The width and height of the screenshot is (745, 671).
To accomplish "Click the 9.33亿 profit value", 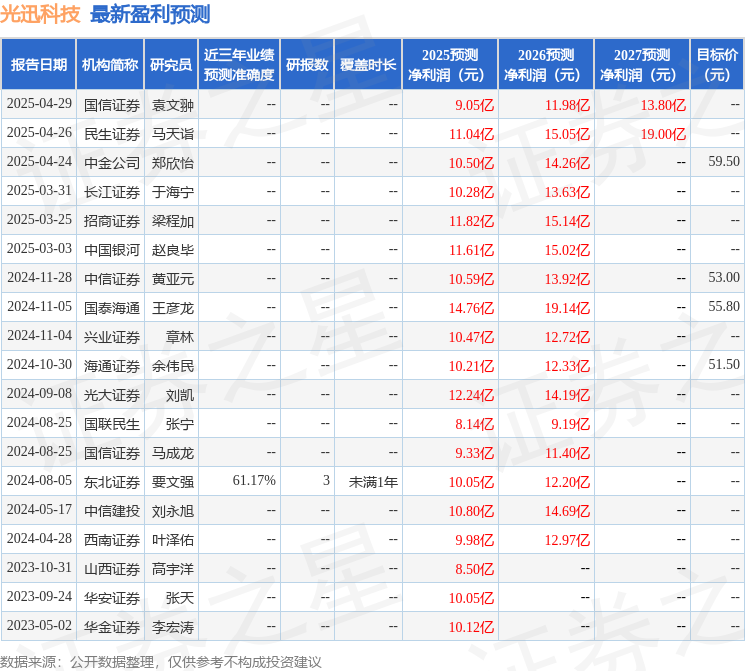I will pyautogui.click(x=474, y=453).
